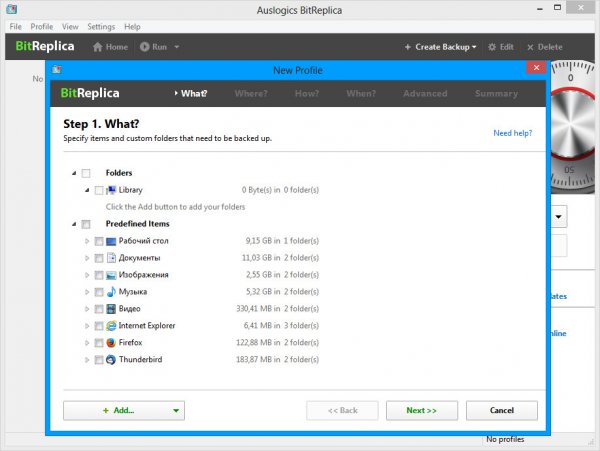Collapse the Library tree node
Screen dimensions: 600x451
[87, 190]
